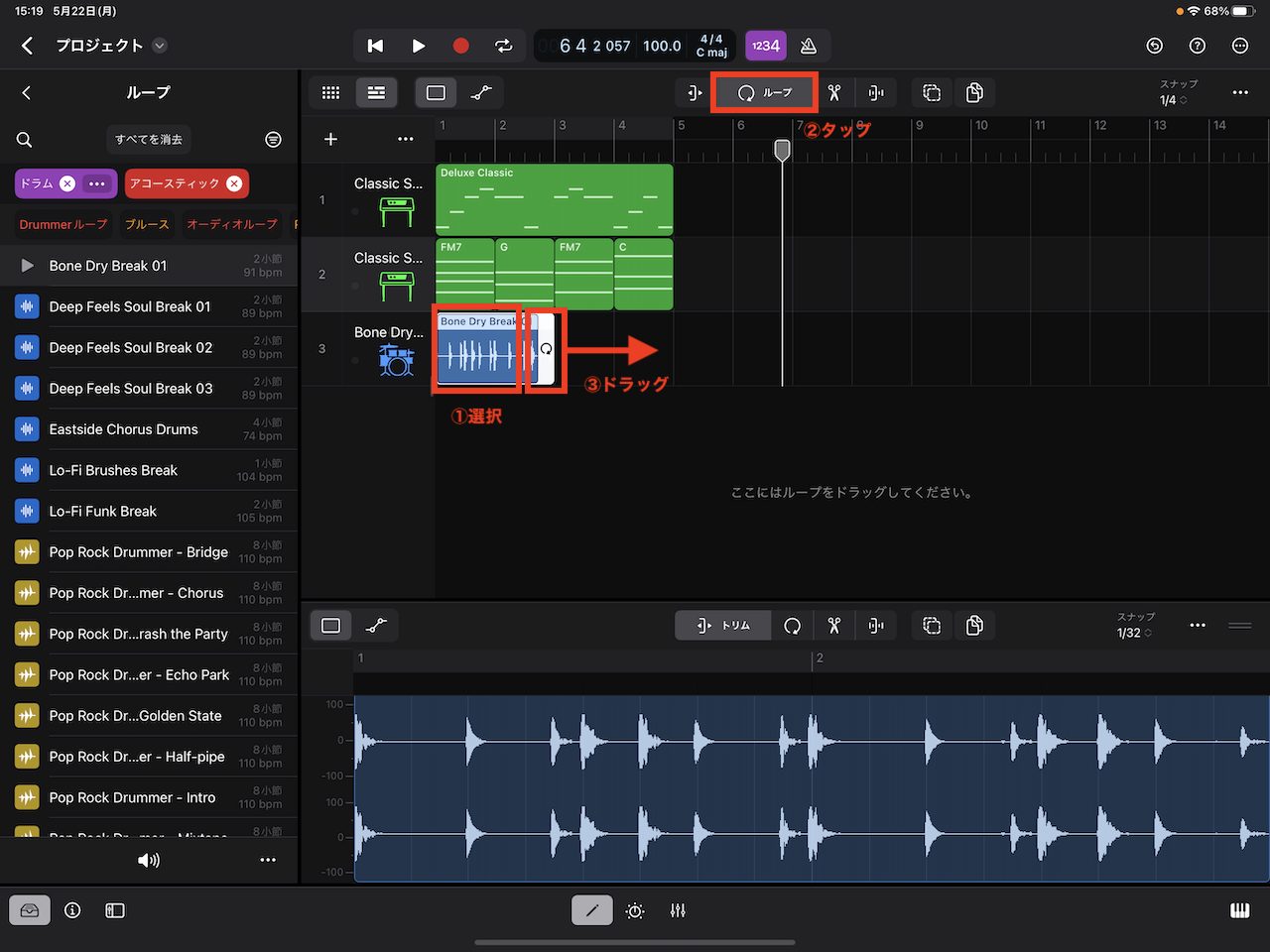Select Deep Feels Soul Break 02 loop

pyautogui.click(x=149, y=347)
